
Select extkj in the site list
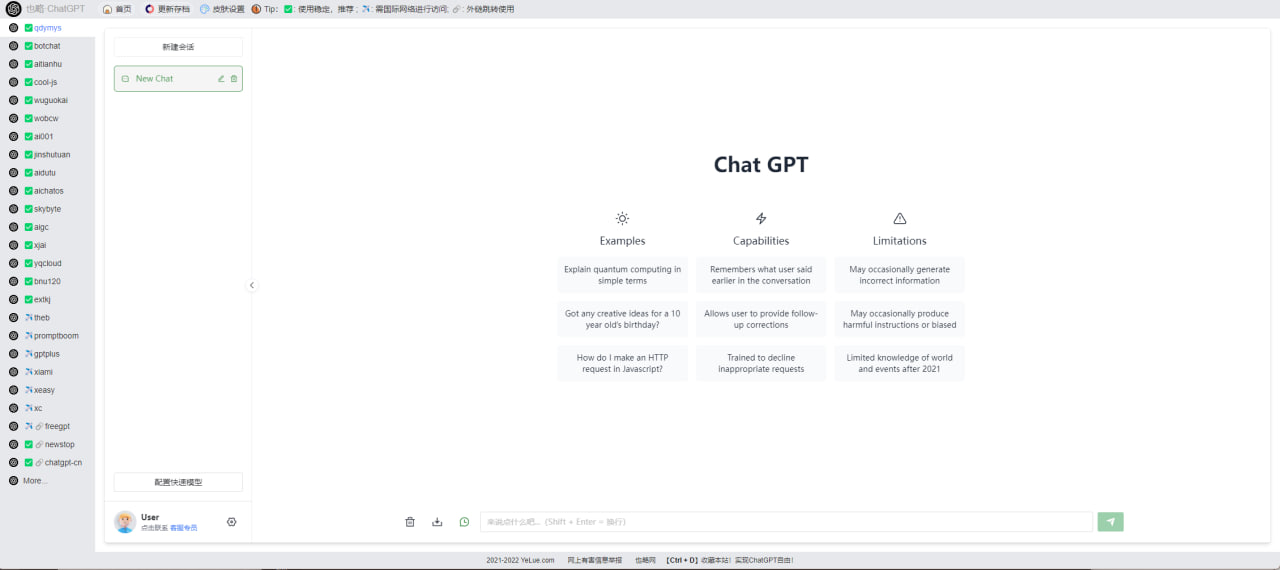(47, 299)
